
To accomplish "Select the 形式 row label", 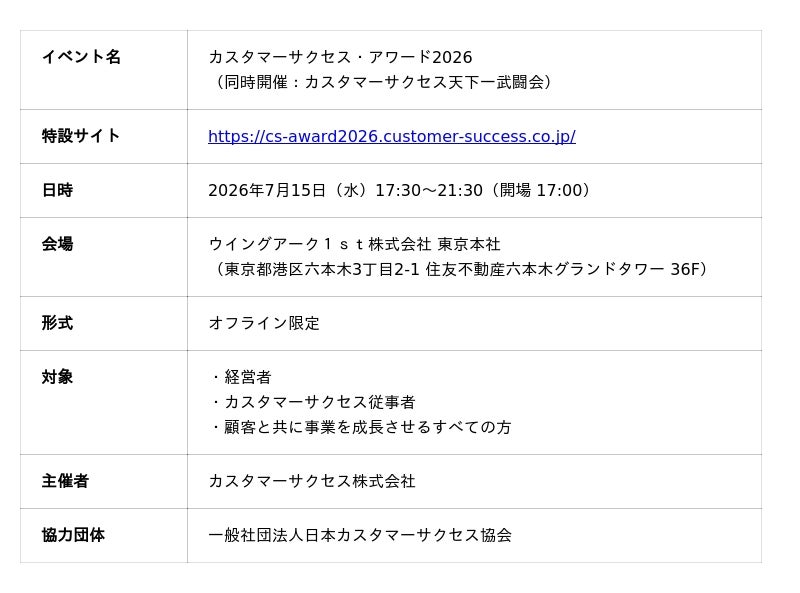I will tap(57, 323).
